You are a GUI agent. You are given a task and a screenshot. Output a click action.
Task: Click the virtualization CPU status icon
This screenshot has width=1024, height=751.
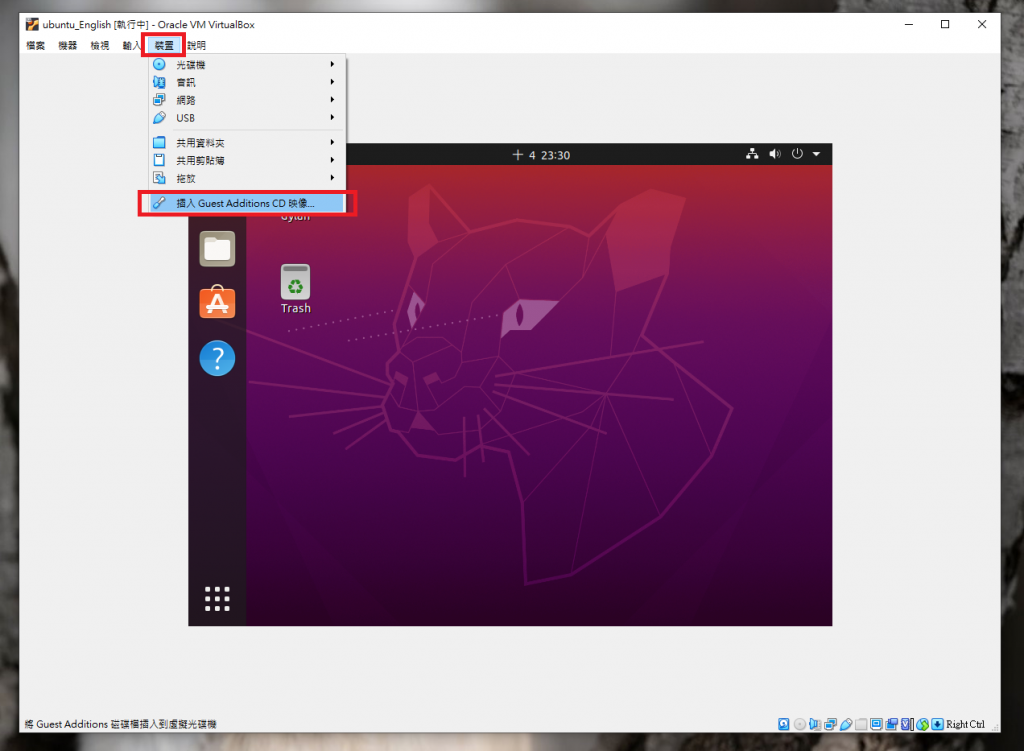coord(907,724)
